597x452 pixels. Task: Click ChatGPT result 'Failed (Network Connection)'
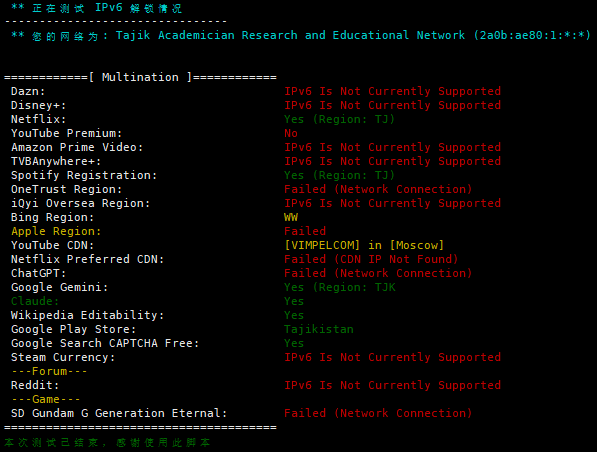point(378,273)
